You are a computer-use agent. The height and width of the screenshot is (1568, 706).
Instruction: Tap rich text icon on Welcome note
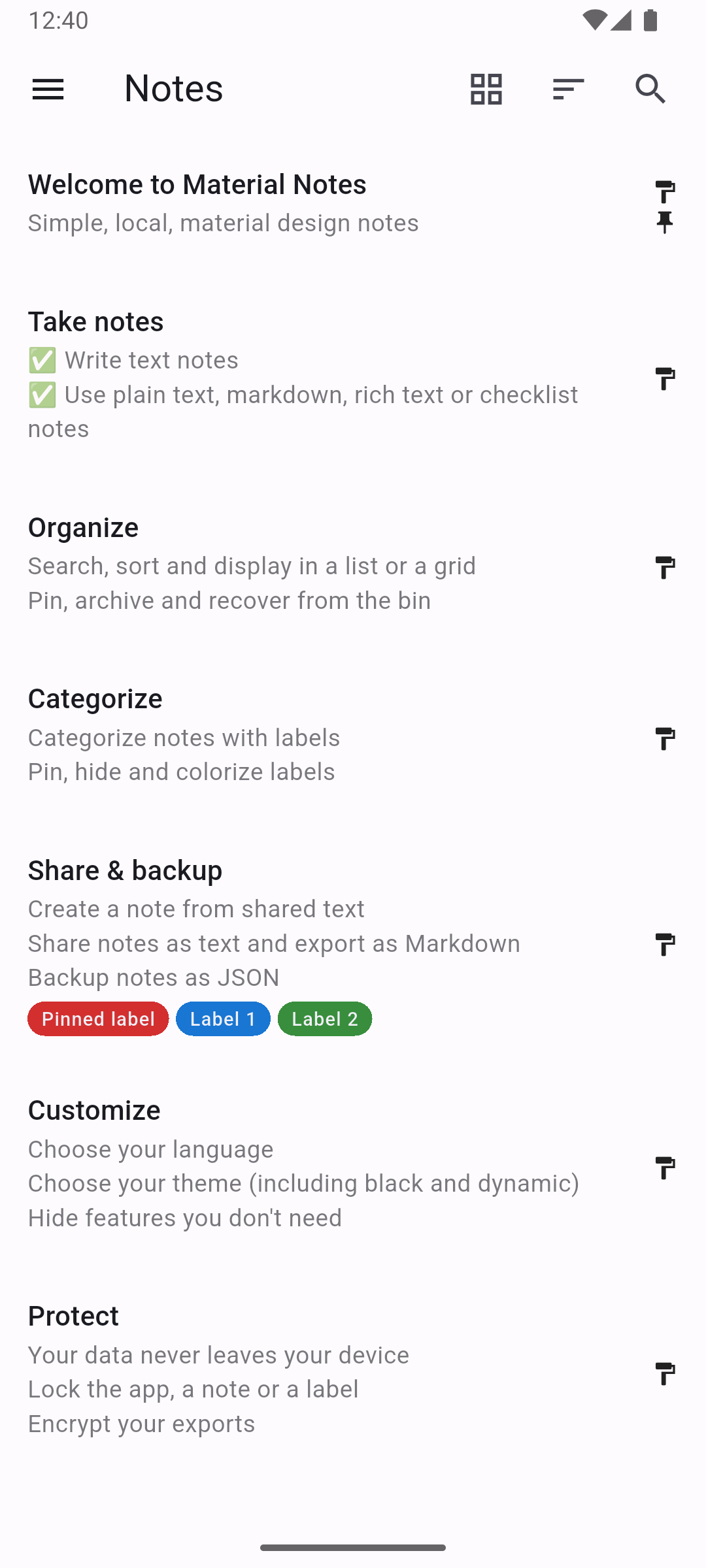click(x=665, y=192)
